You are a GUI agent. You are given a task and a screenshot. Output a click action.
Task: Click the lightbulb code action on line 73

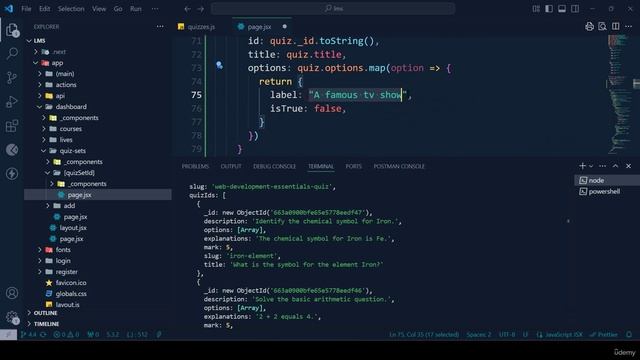219,65
